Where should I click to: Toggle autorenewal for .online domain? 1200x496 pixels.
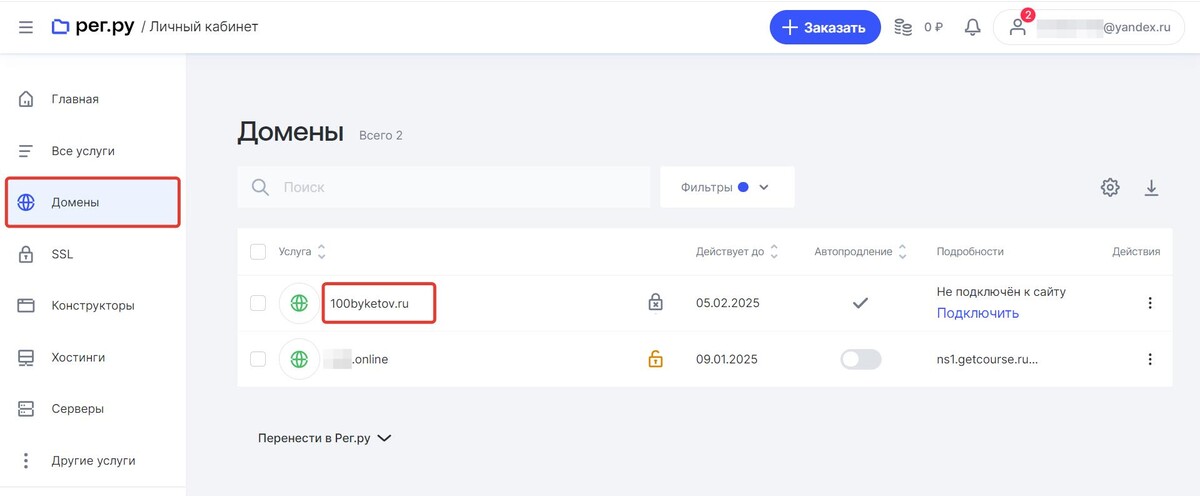[x=861, y=359]
